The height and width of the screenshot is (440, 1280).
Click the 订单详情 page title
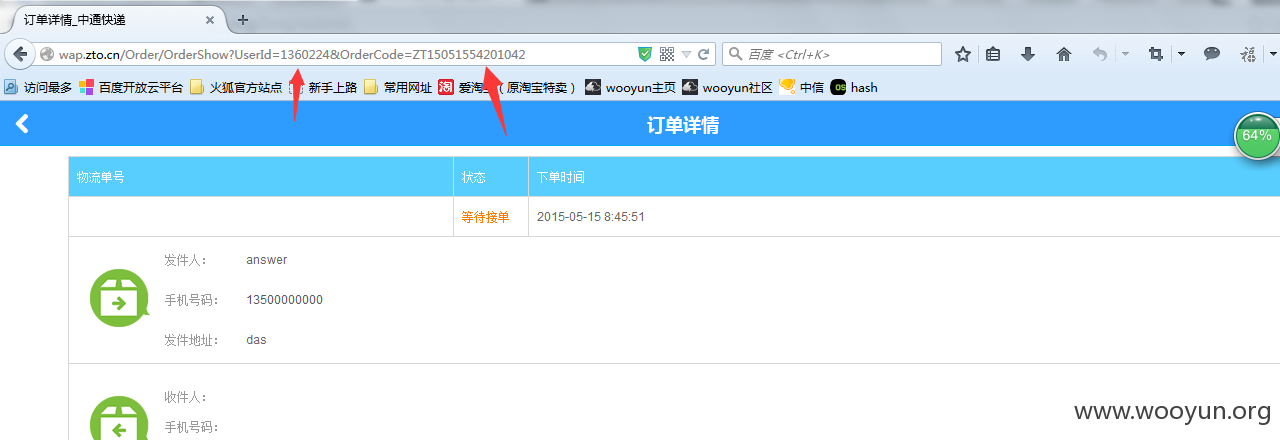click(683, 125)
